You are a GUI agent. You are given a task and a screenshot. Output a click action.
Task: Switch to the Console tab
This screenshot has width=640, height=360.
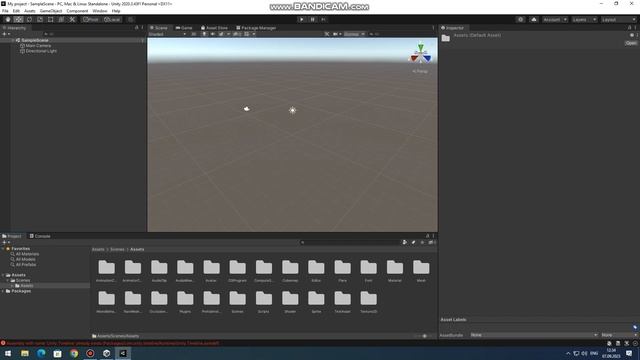click(40, 236)
